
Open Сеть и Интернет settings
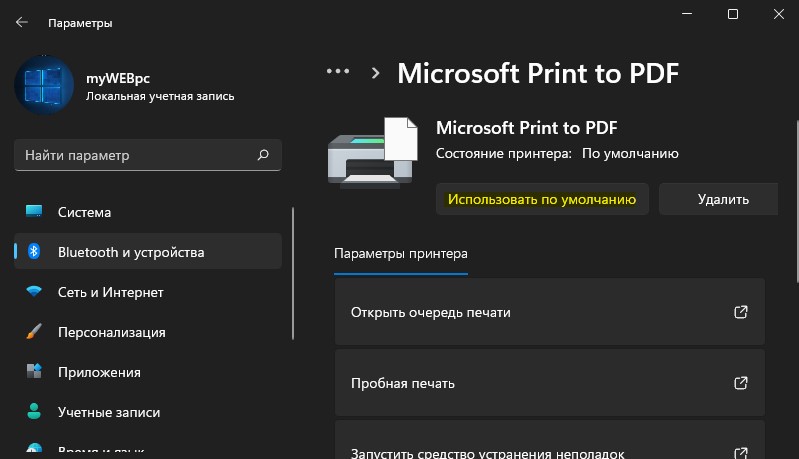pyautogui.click(x=148, y=292)
